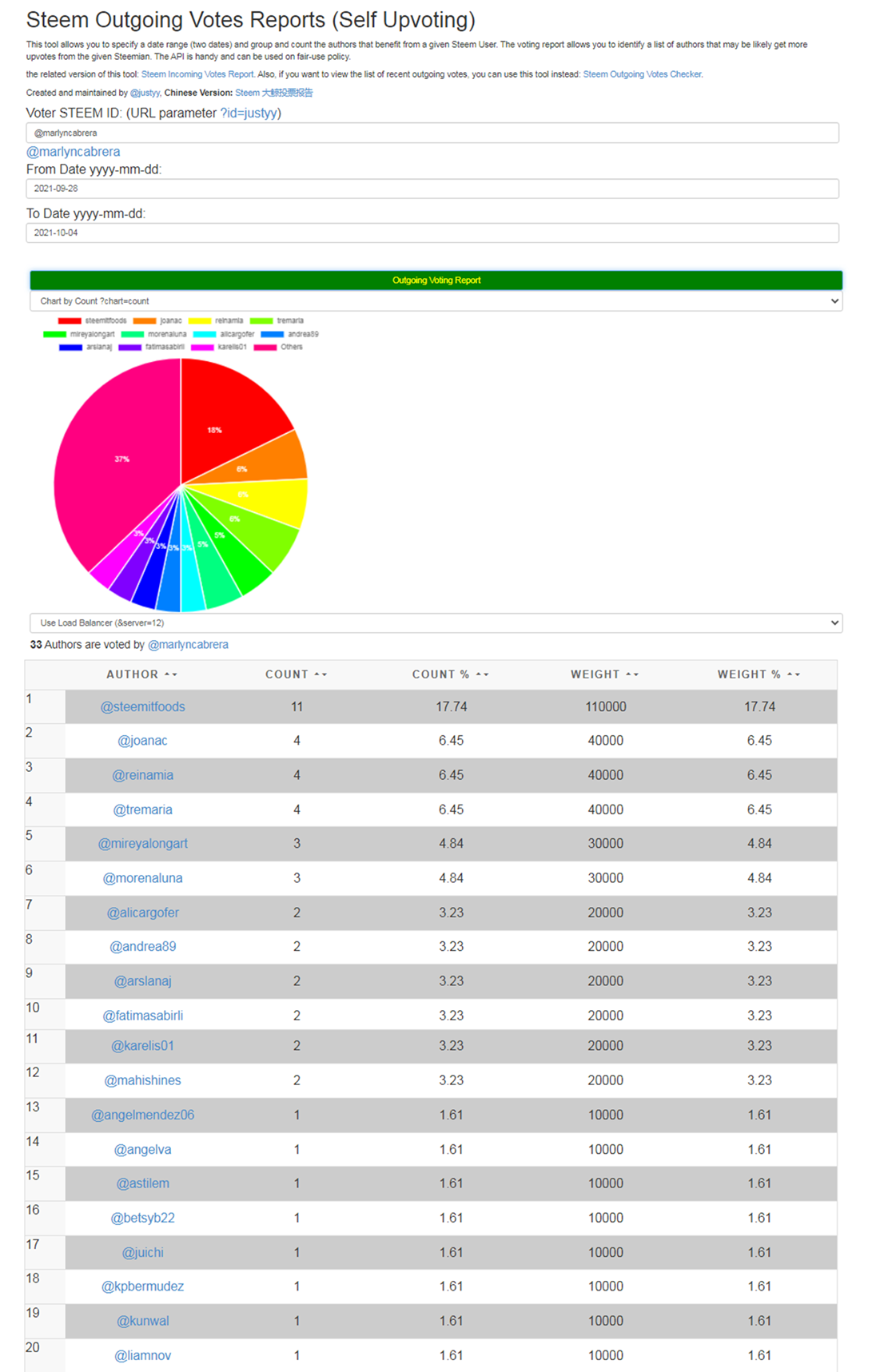
Task: Open the @mahishines author link
Action: point(142,1080)
